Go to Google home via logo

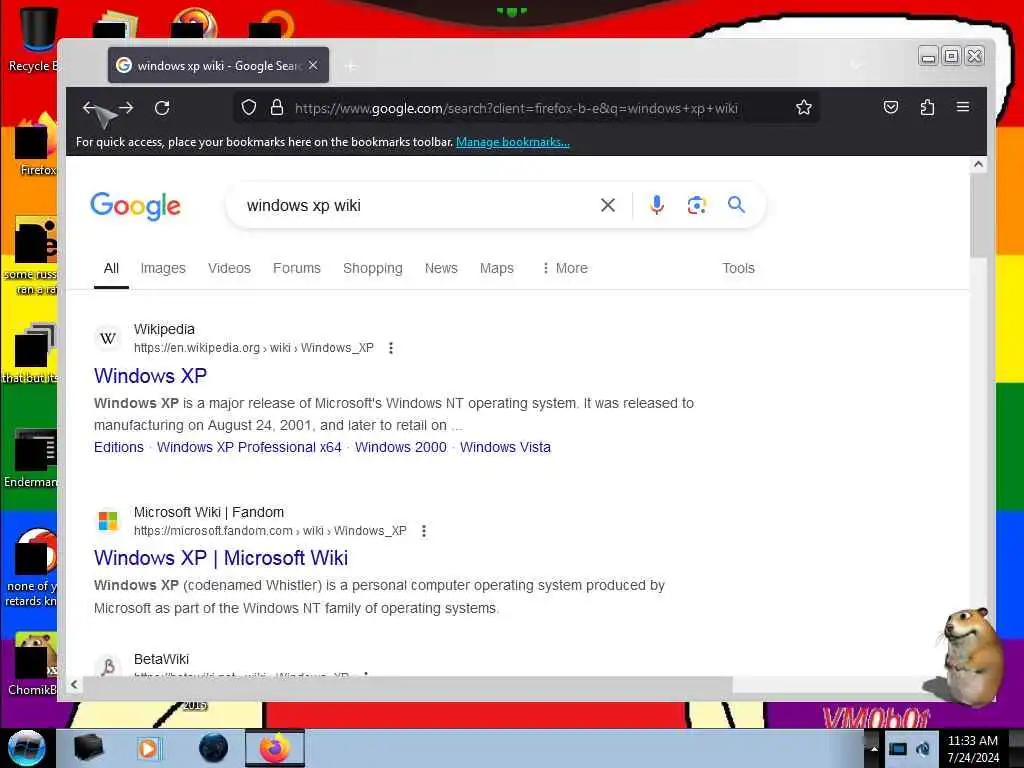tap(135, 206)
